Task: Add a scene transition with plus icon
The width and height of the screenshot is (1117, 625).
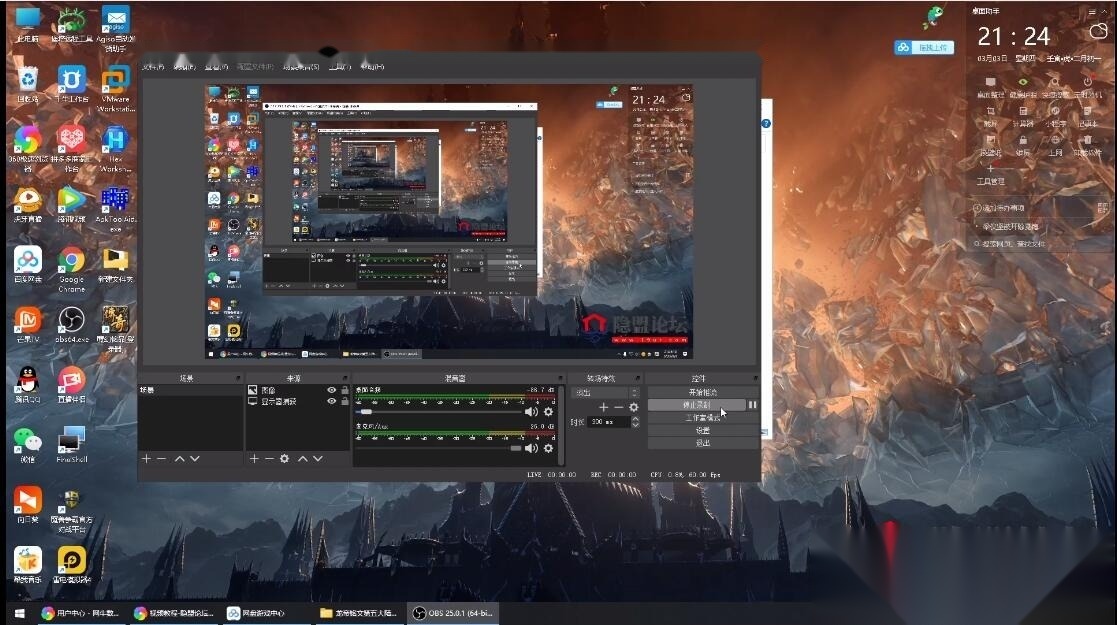Action: 603,407
